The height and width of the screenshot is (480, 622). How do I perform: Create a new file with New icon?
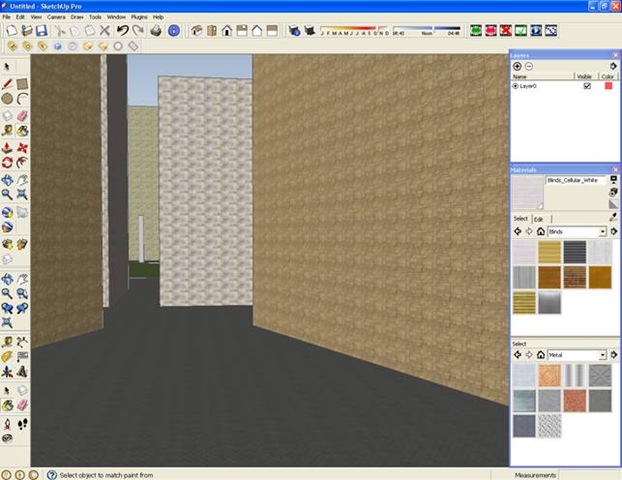point(12,31)
